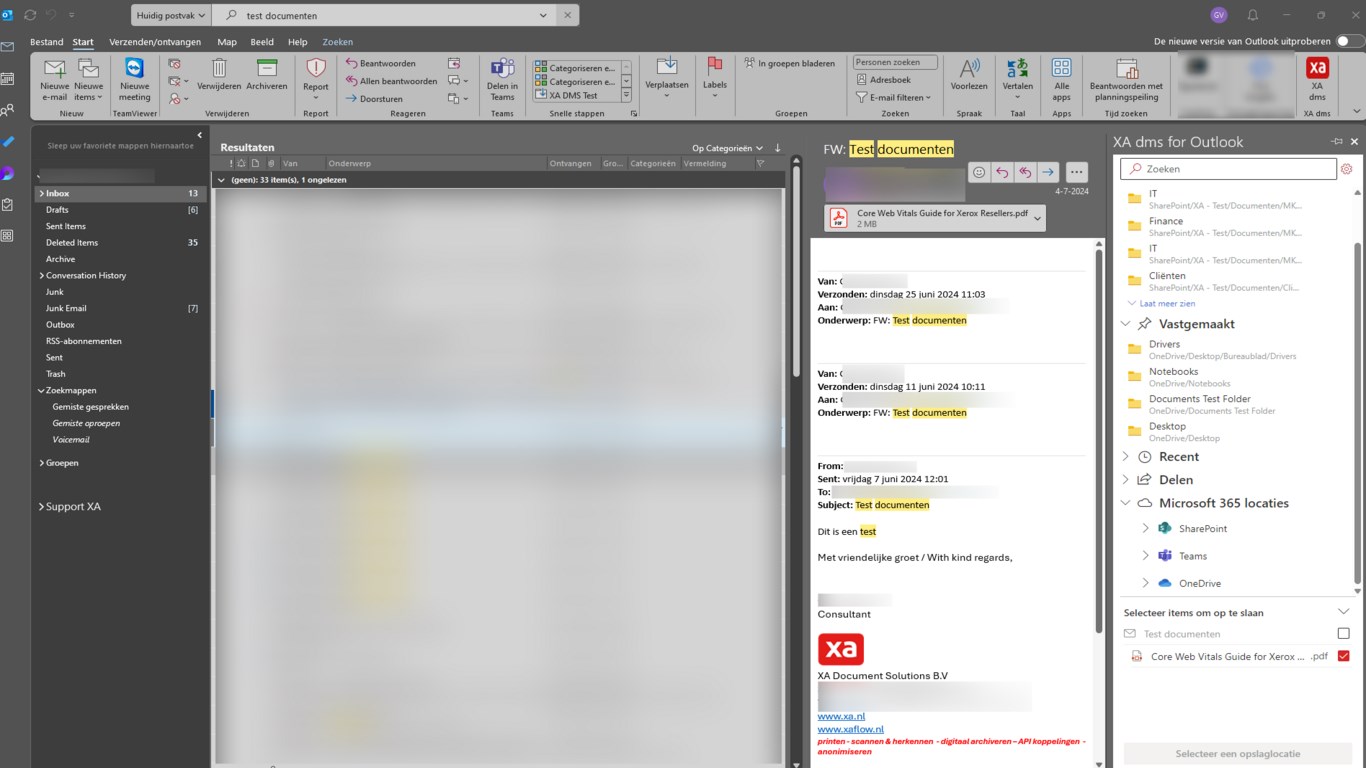Open the Adresboek
Screen dimensions: 1366x768
(883, 80)
